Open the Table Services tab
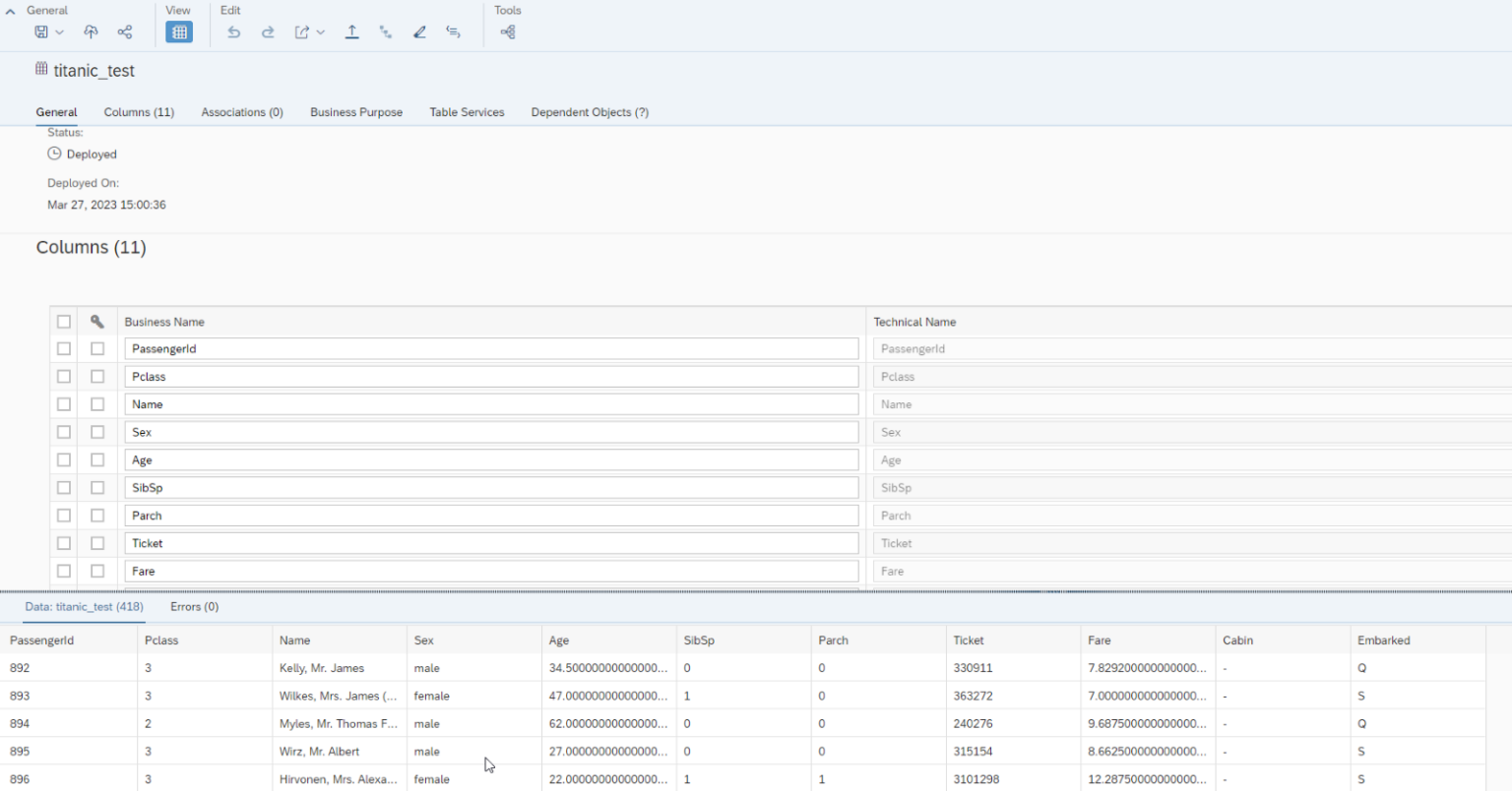This screenshot has width=1512, height=791. [x=467, y=112]
